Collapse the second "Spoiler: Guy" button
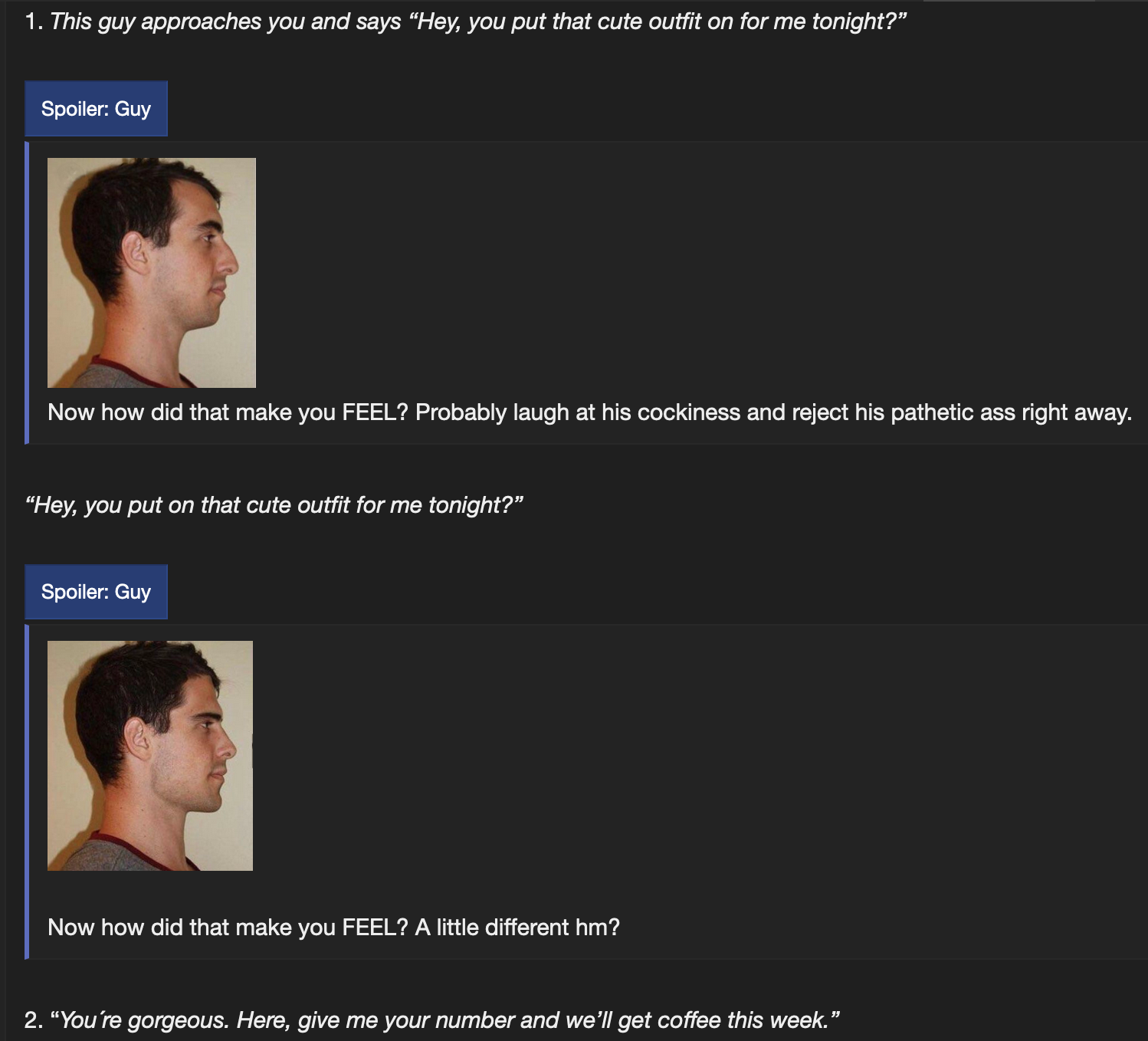Screen dimensions: 1148x1041 click(x=96, y=592)
